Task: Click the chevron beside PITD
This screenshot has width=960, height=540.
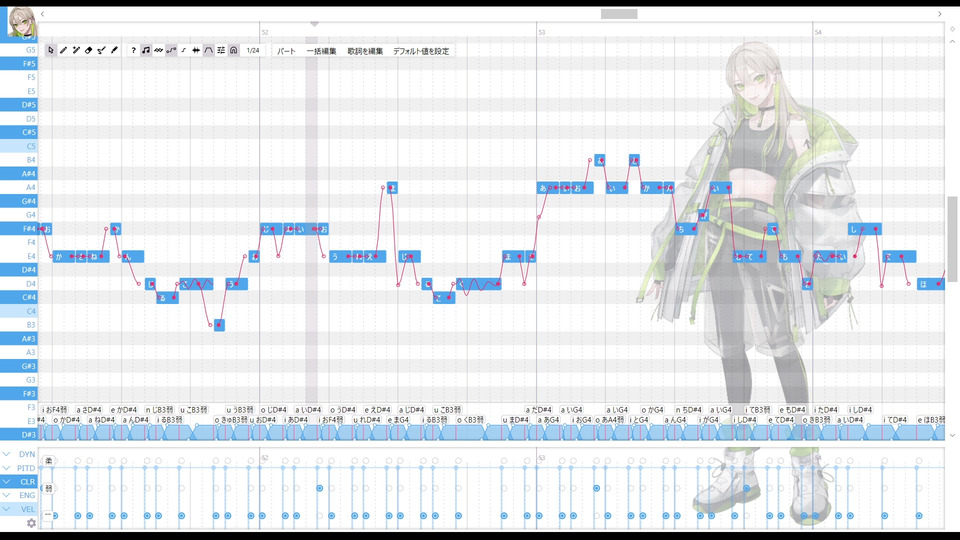Action: (x=6, y=468)
